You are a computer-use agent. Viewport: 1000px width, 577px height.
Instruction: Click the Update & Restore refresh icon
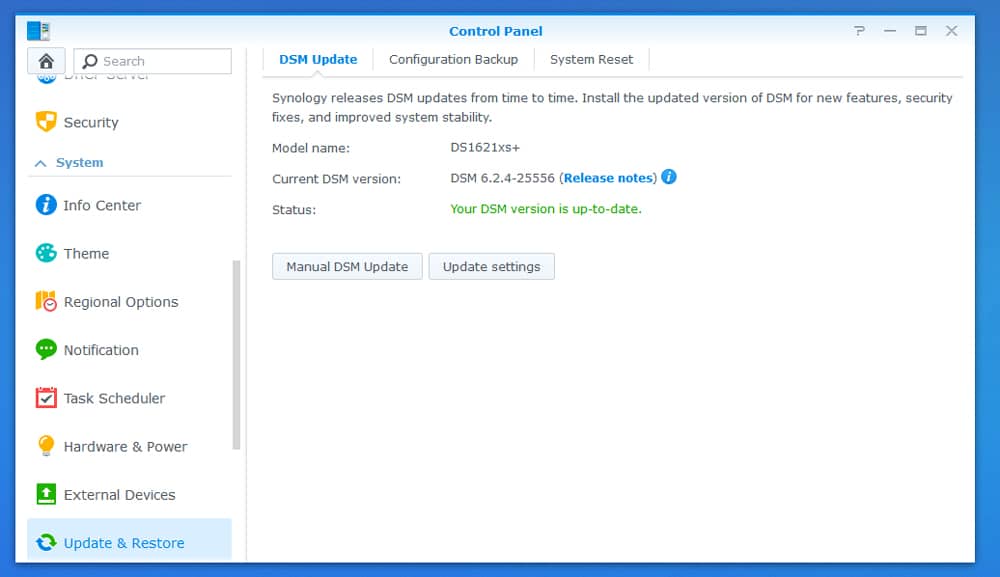coord(46,543)
